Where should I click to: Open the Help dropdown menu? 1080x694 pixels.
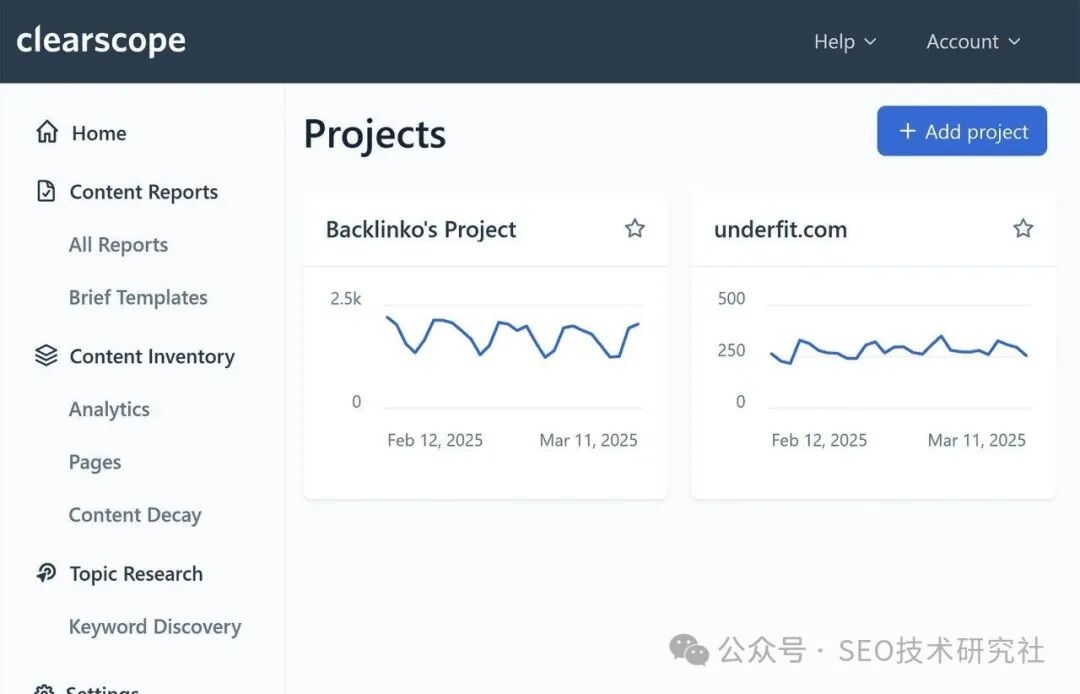coord(845,41)
